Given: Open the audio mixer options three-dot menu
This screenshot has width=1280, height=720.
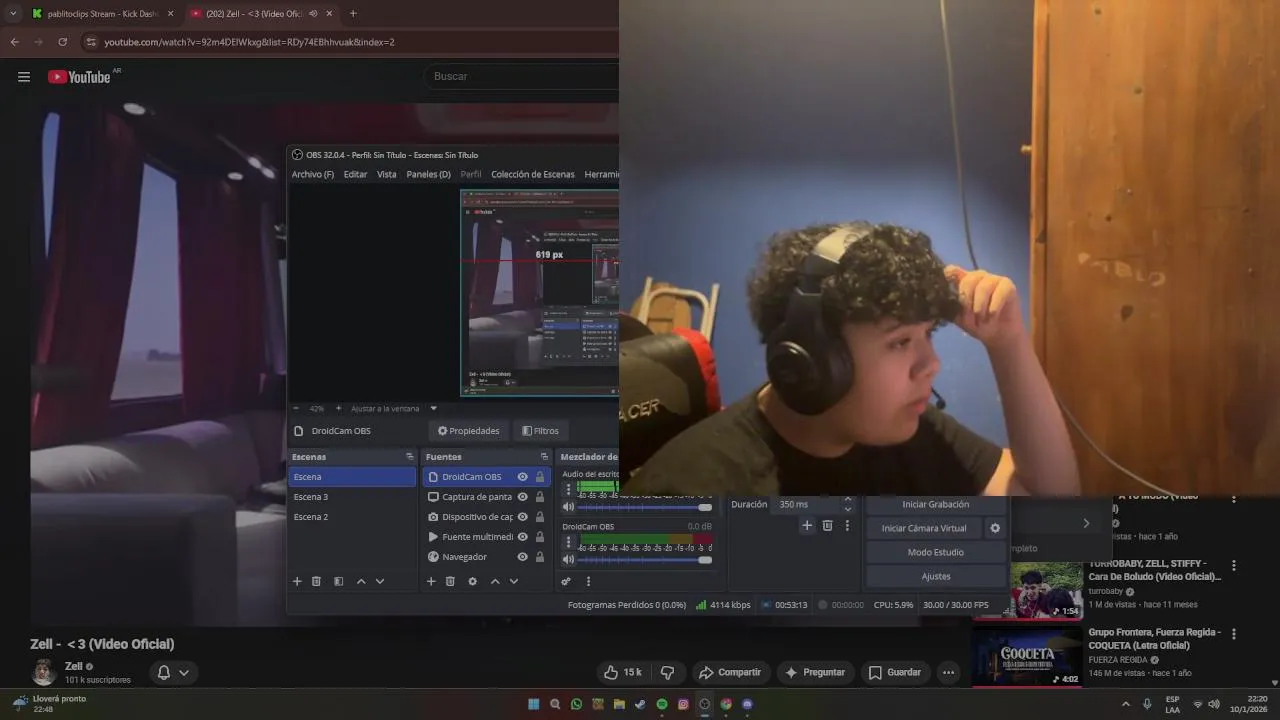Looking at the screenshot, I should (x=588, y=581).
